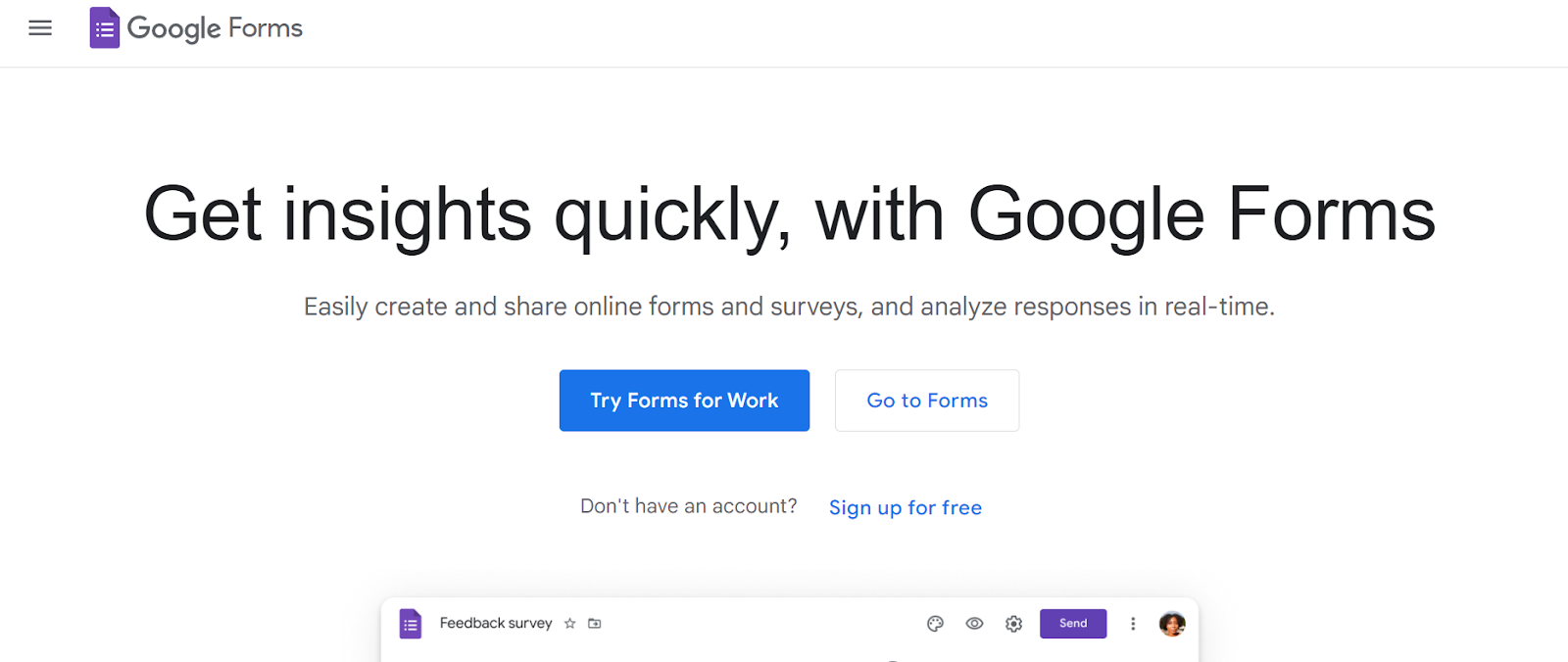The height and width of the screenshot is (662, 1568).
Task: Click the Google Forms wordmark text
Action: pos(215,28)
